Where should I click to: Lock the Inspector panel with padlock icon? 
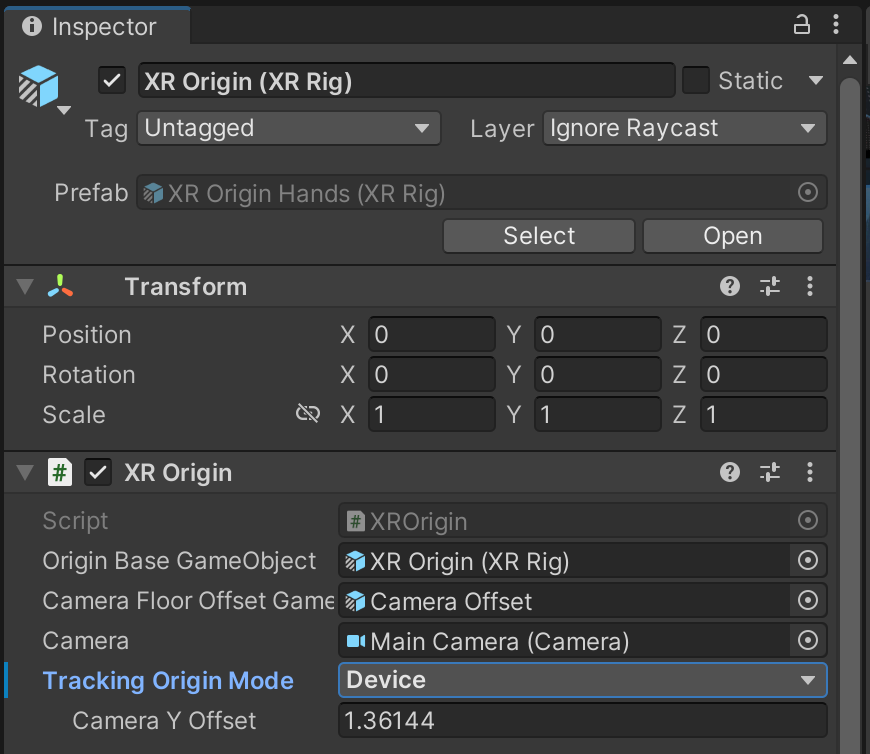click(x=802, y=26)
